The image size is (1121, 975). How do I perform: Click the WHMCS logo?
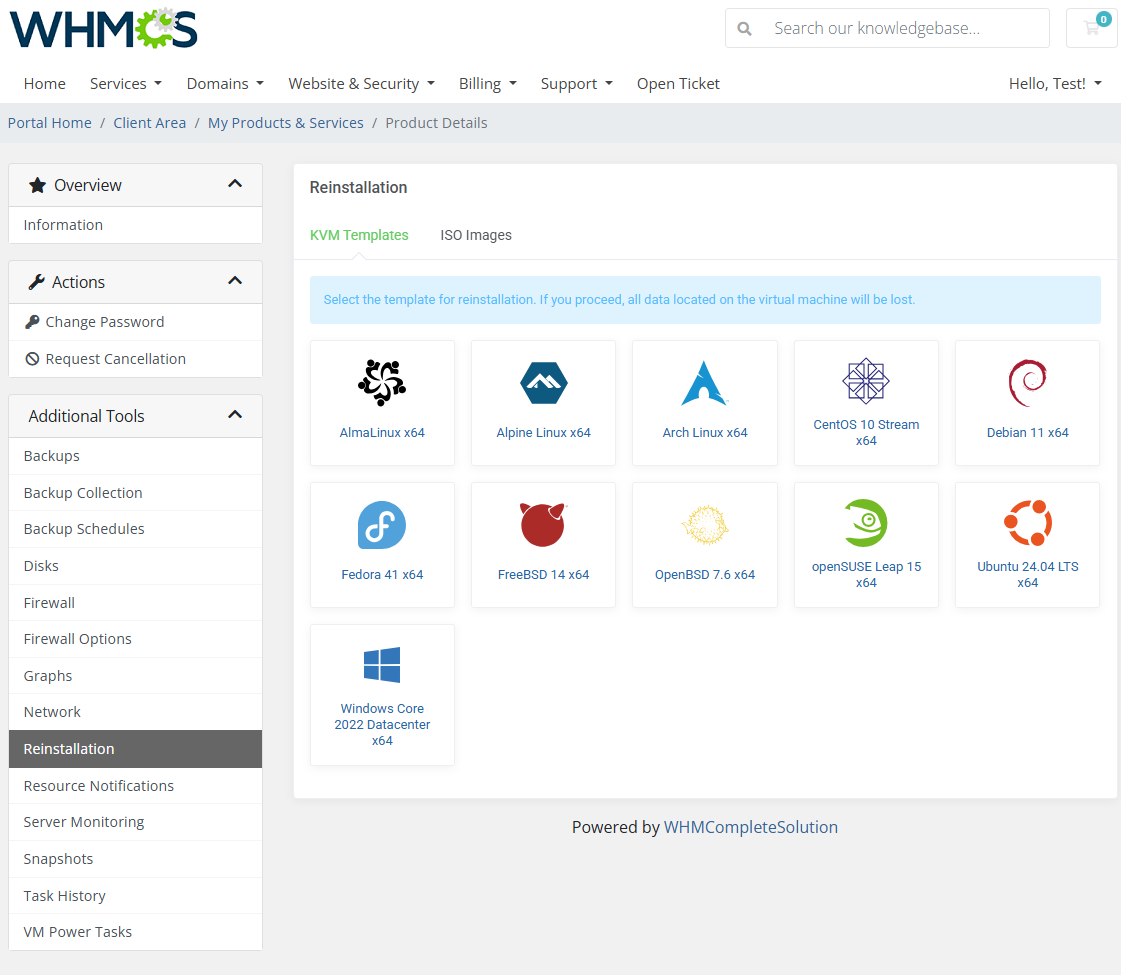click(x=104, y=29)
